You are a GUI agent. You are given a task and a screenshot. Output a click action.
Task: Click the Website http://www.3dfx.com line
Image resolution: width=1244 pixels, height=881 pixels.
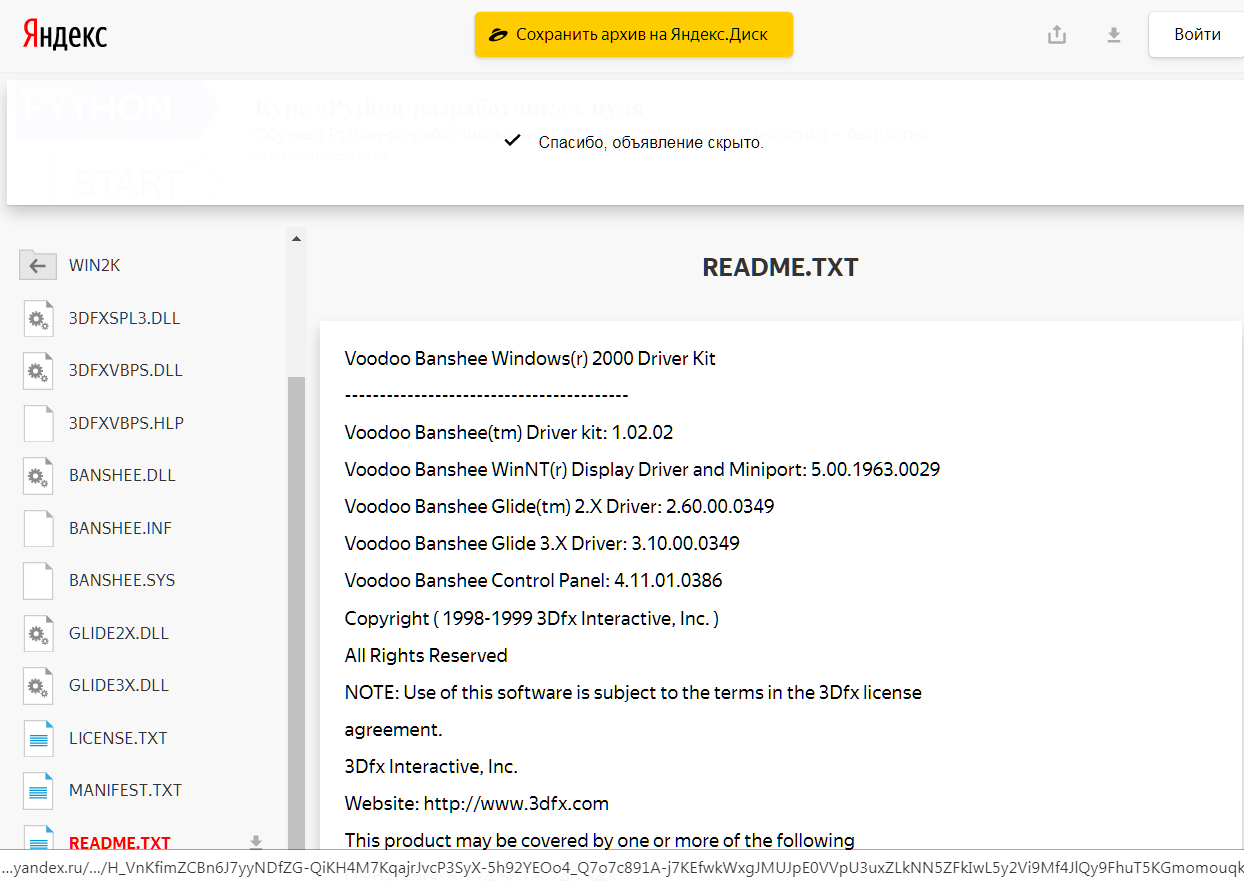coord(477,803)
